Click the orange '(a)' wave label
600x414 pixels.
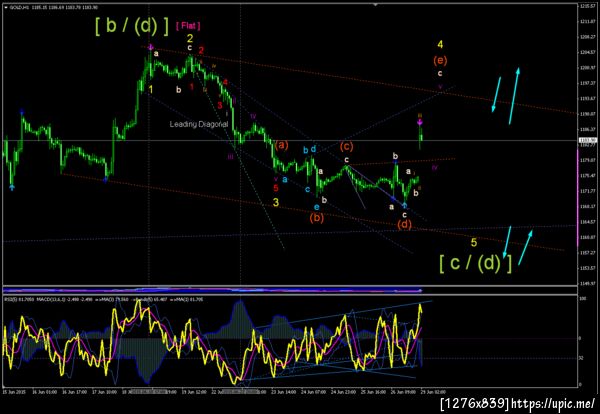point(281,145)
